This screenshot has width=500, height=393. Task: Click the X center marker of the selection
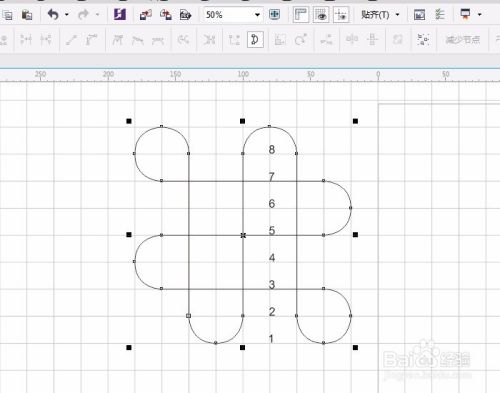click(x=243, y=235)
